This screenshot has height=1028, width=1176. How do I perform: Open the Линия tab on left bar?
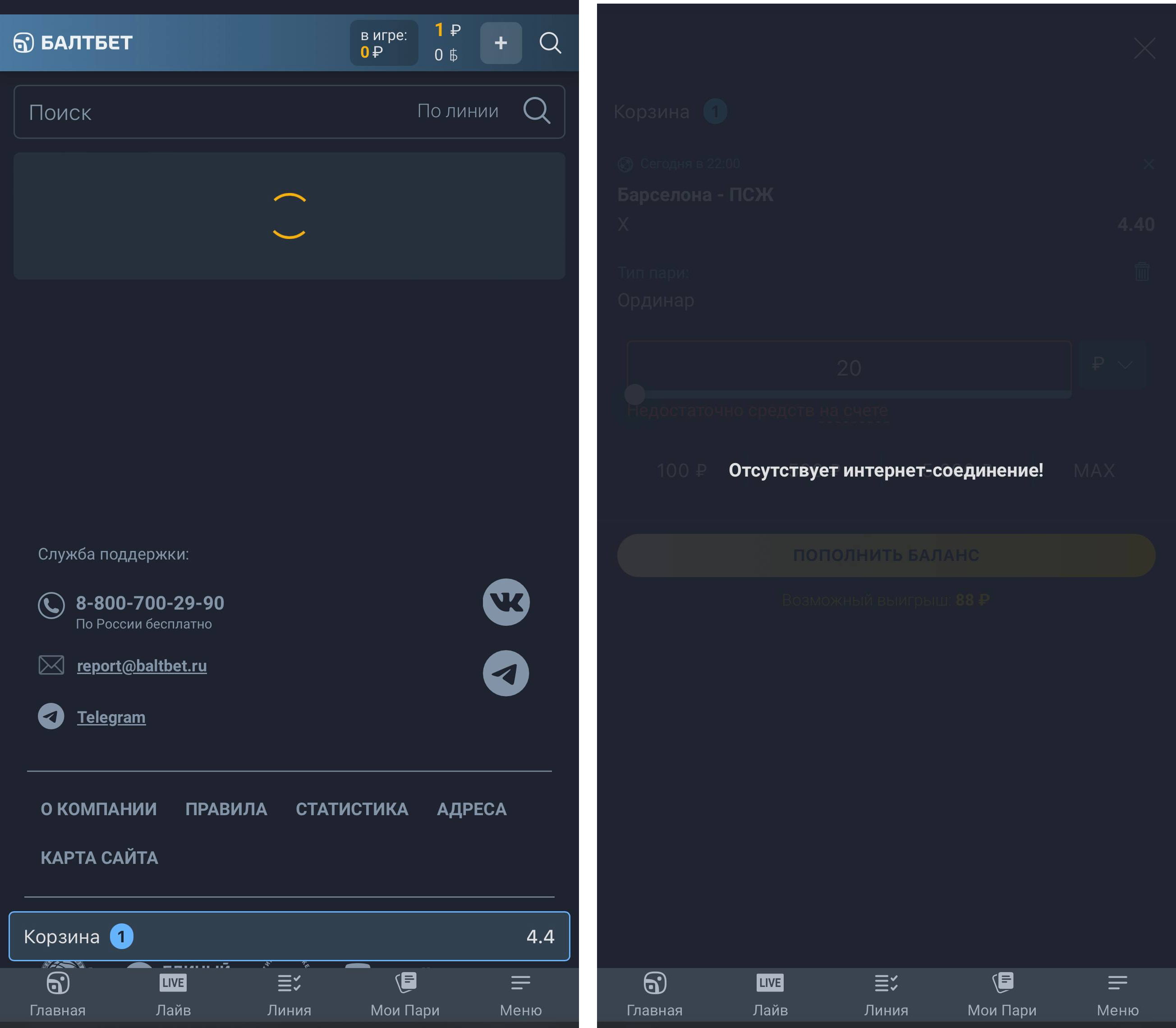[289, 995]
